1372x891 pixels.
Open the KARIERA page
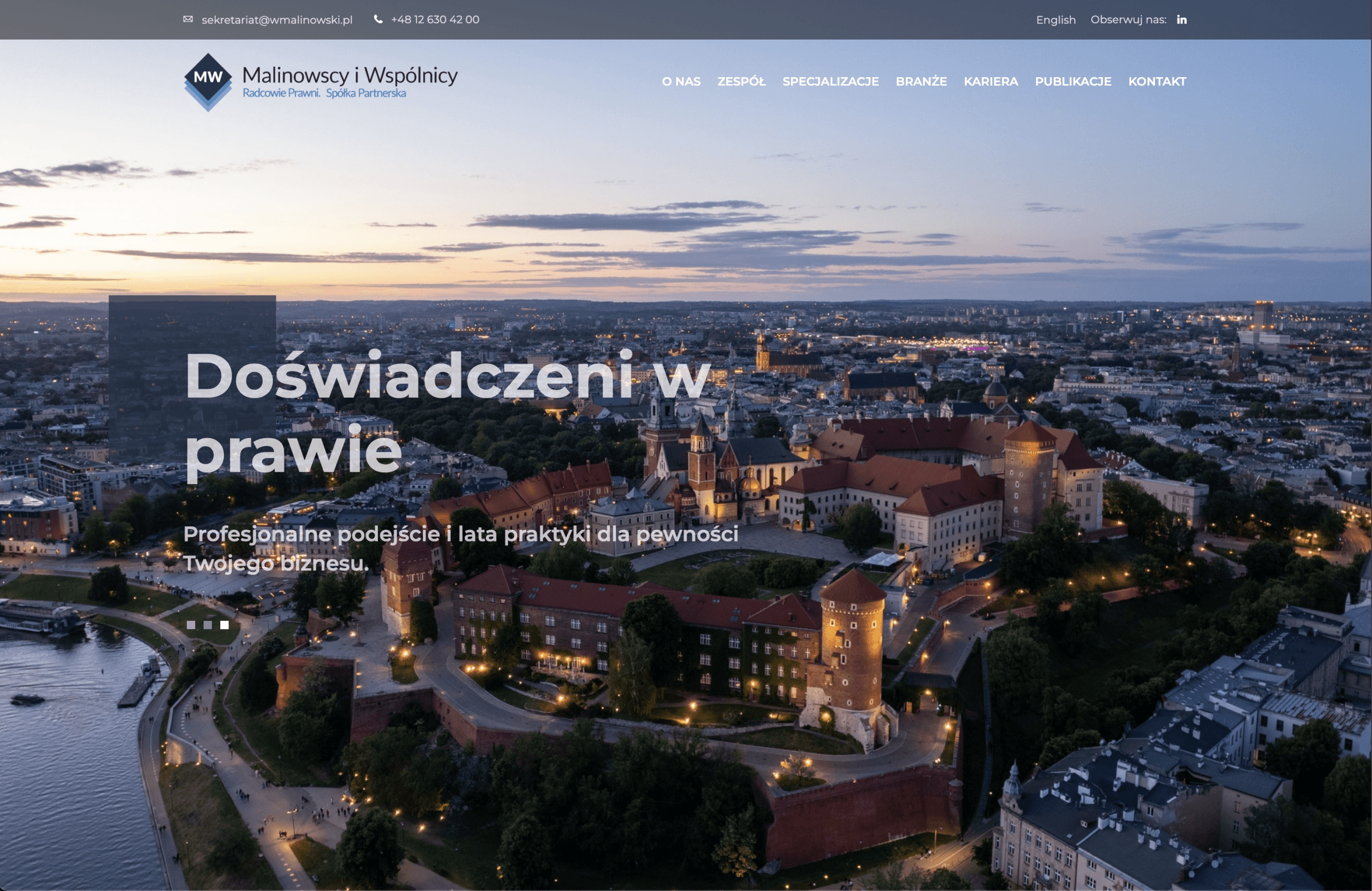coord(991,81)
